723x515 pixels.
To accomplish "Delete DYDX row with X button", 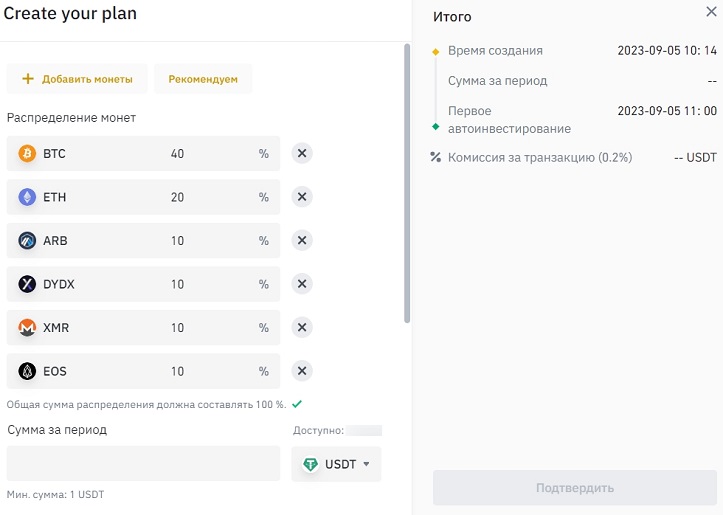I will (302, 284).
